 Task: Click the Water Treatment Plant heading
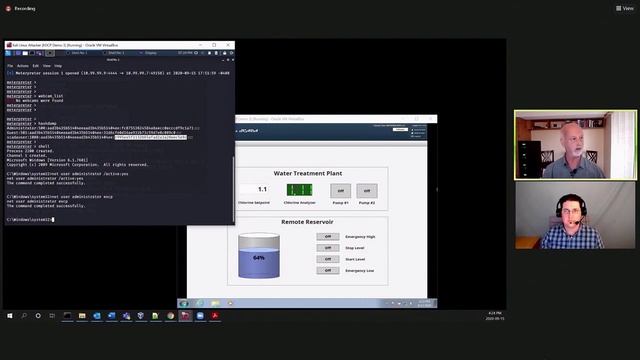(x=308, y=173)
